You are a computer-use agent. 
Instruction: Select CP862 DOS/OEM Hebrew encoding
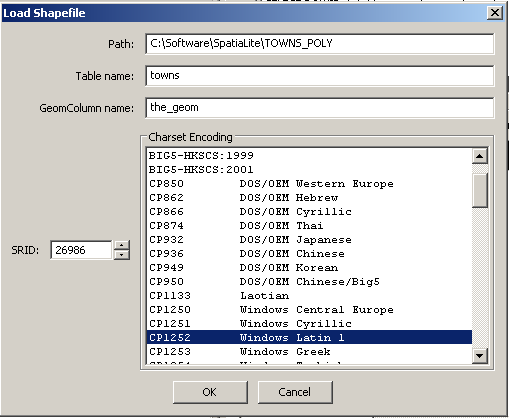[x=309, y=198]
